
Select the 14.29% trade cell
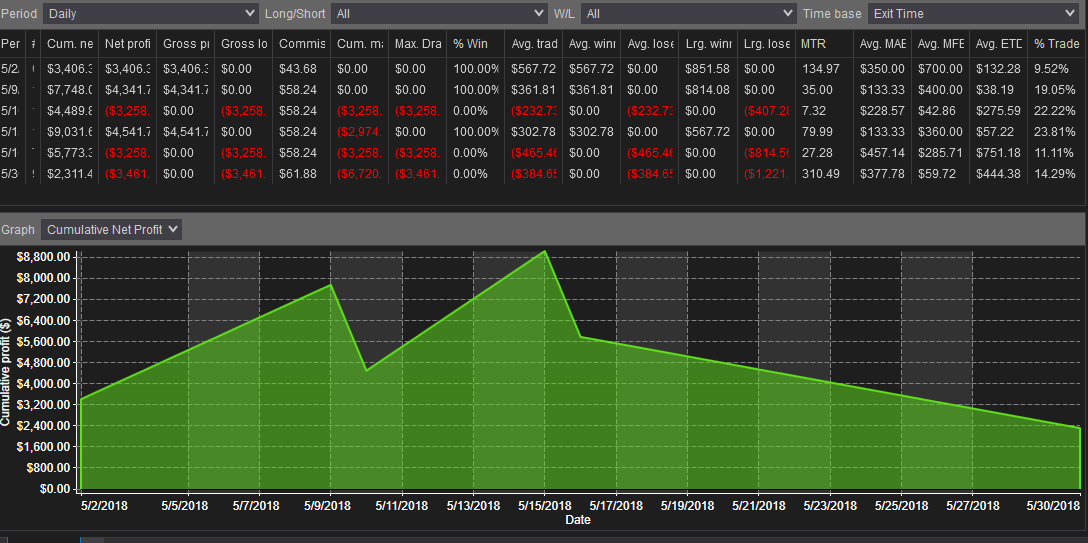pyautogui.click(x=1057, y=173)
